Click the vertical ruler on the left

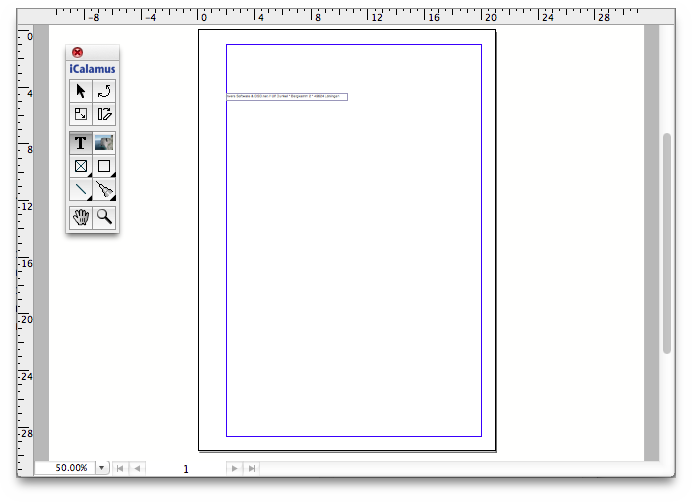pos(25,250)
